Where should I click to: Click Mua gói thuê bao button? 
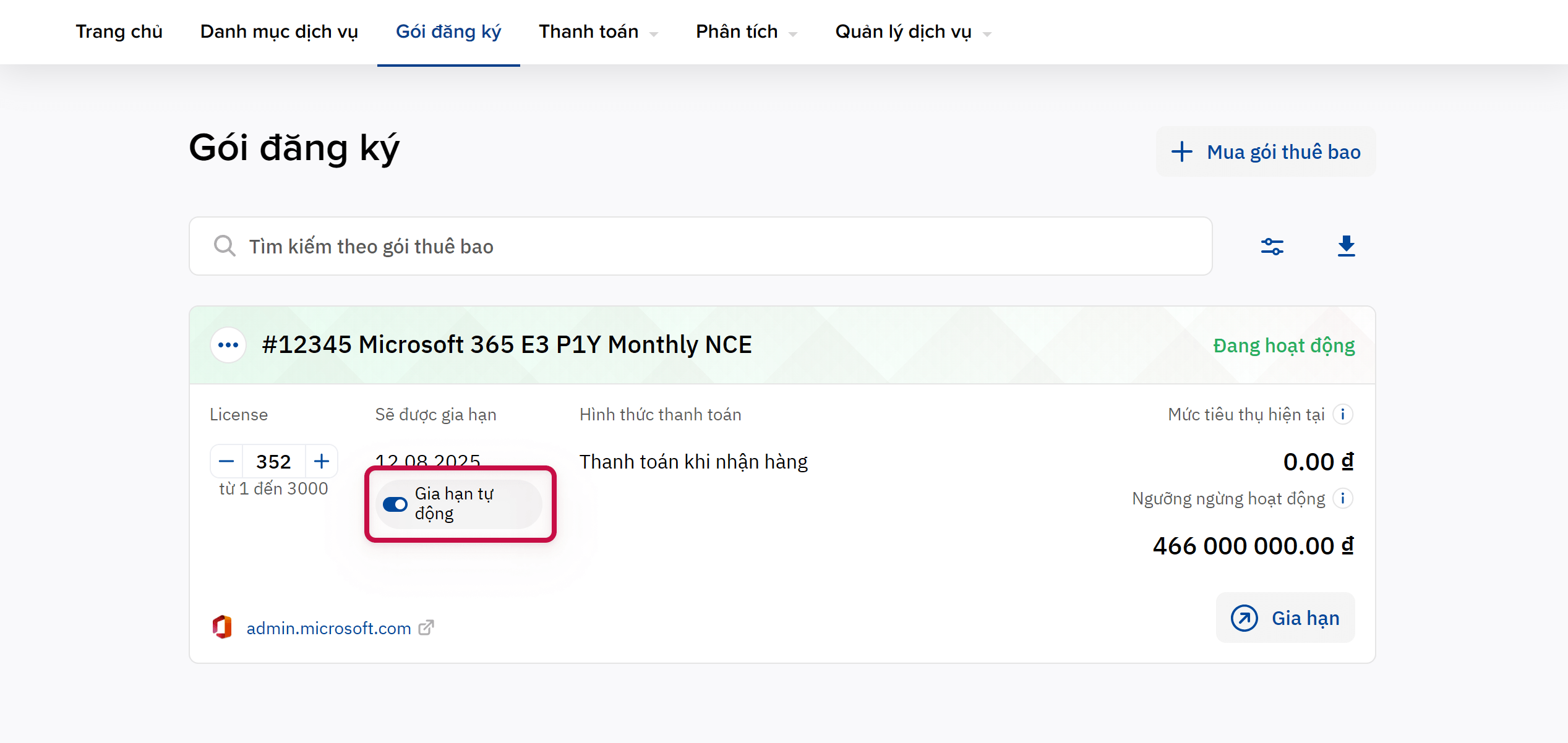click(1266, 152)
